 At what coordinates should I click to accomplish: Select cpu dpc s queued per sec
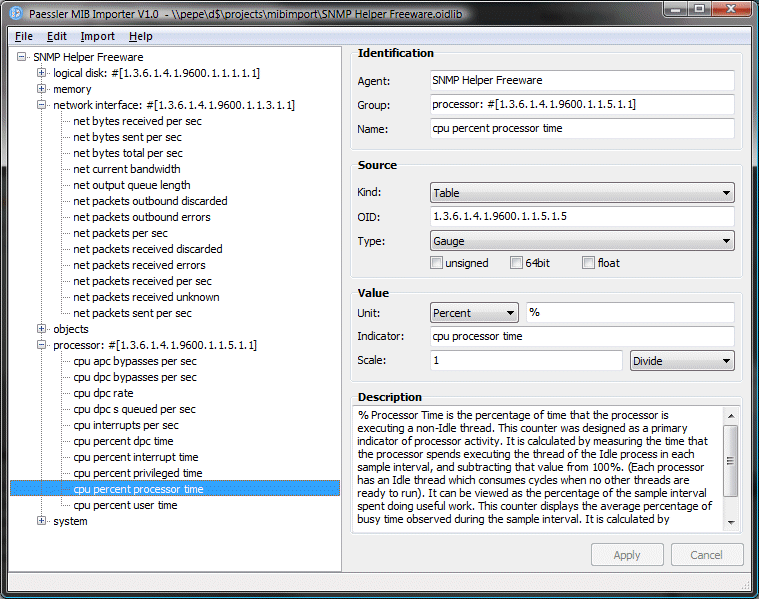pyautogui.click(x=135, y=409)
